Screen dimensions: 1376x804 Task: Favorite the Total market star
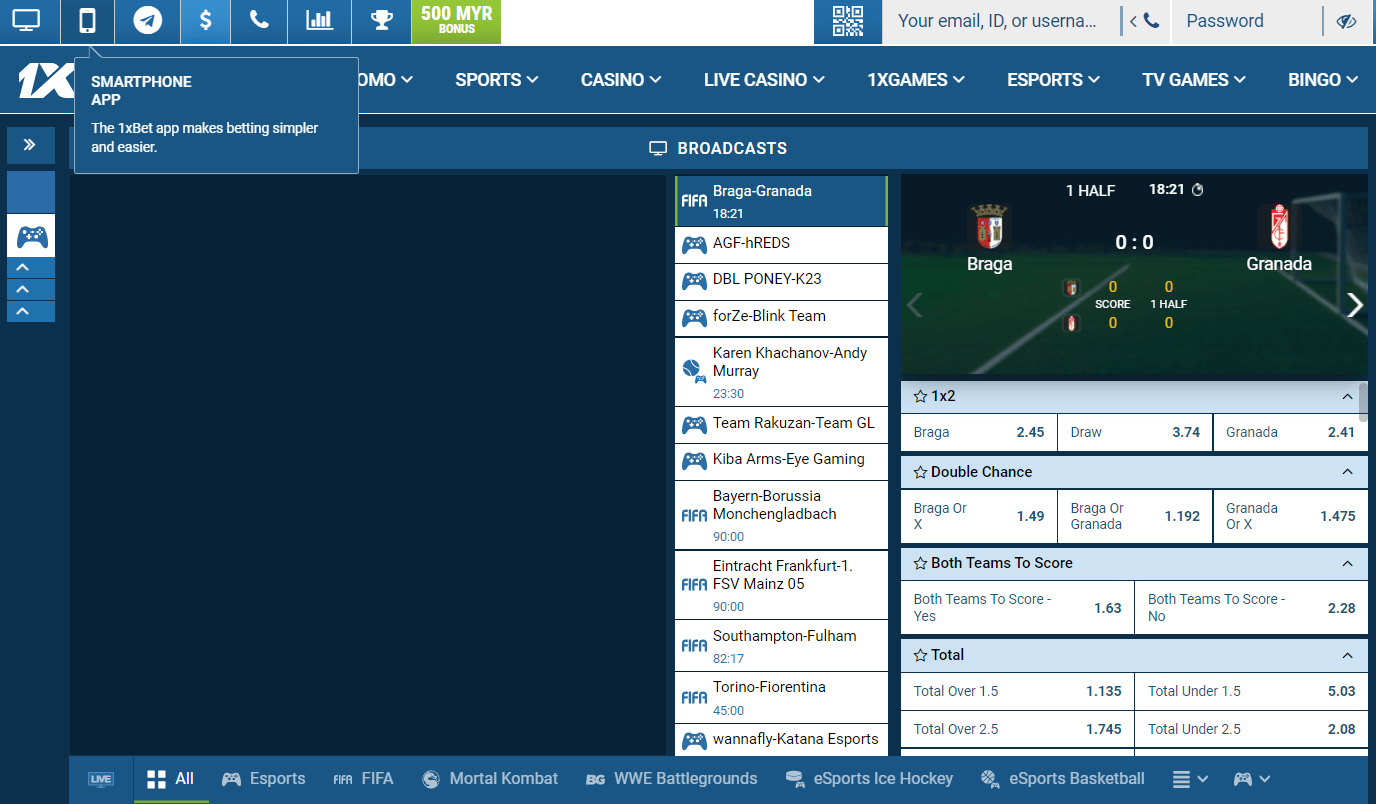pos(920,656)
